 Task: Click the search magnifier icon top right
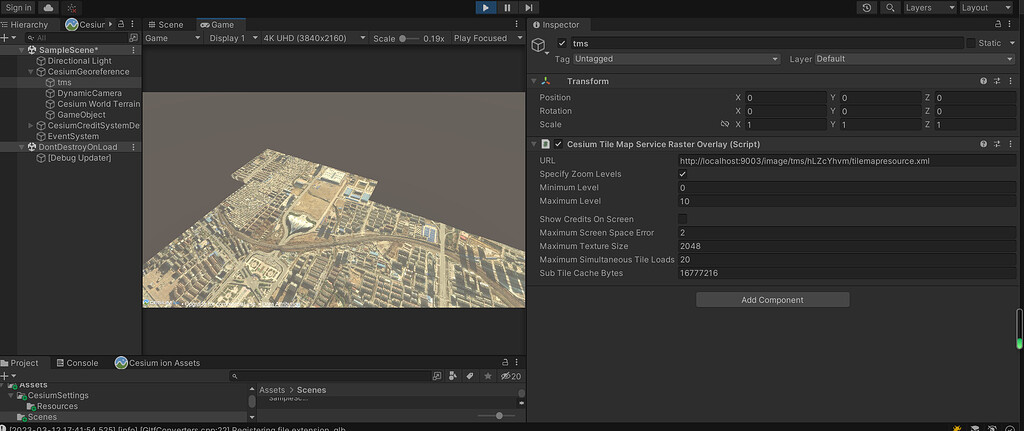[x=889, y=8]
